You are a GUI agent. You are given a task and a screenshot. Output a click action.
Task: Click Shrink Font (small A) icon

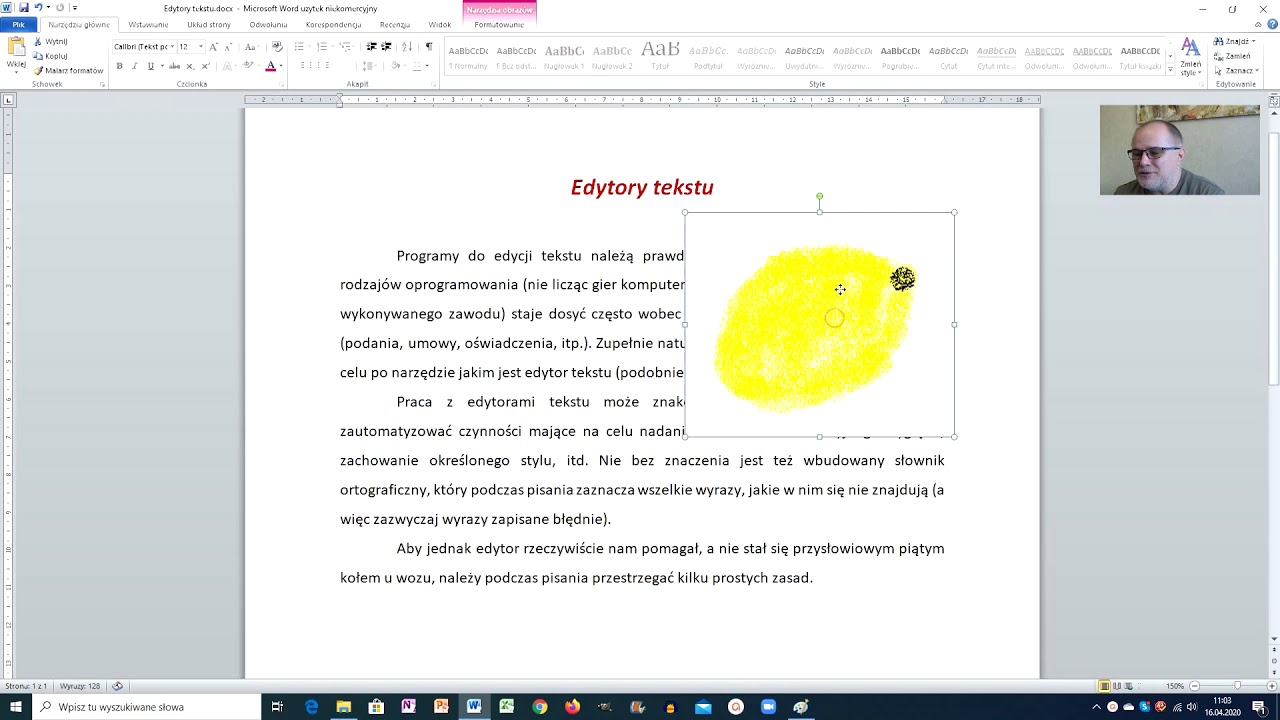228,47
